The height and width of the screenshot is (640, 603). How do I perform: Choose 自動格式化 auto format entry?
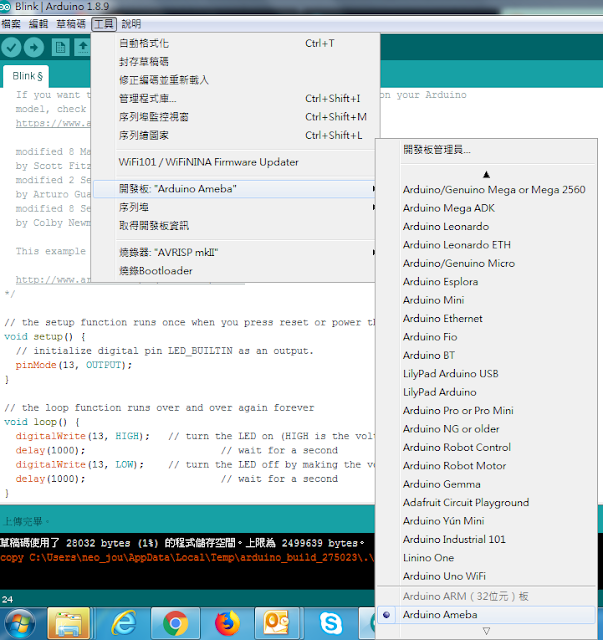point(234,43)
